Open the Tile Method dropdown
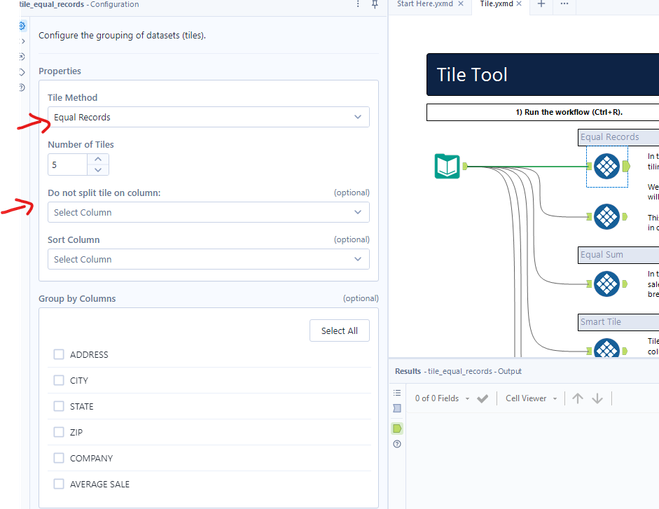 (x=208, y=117)
